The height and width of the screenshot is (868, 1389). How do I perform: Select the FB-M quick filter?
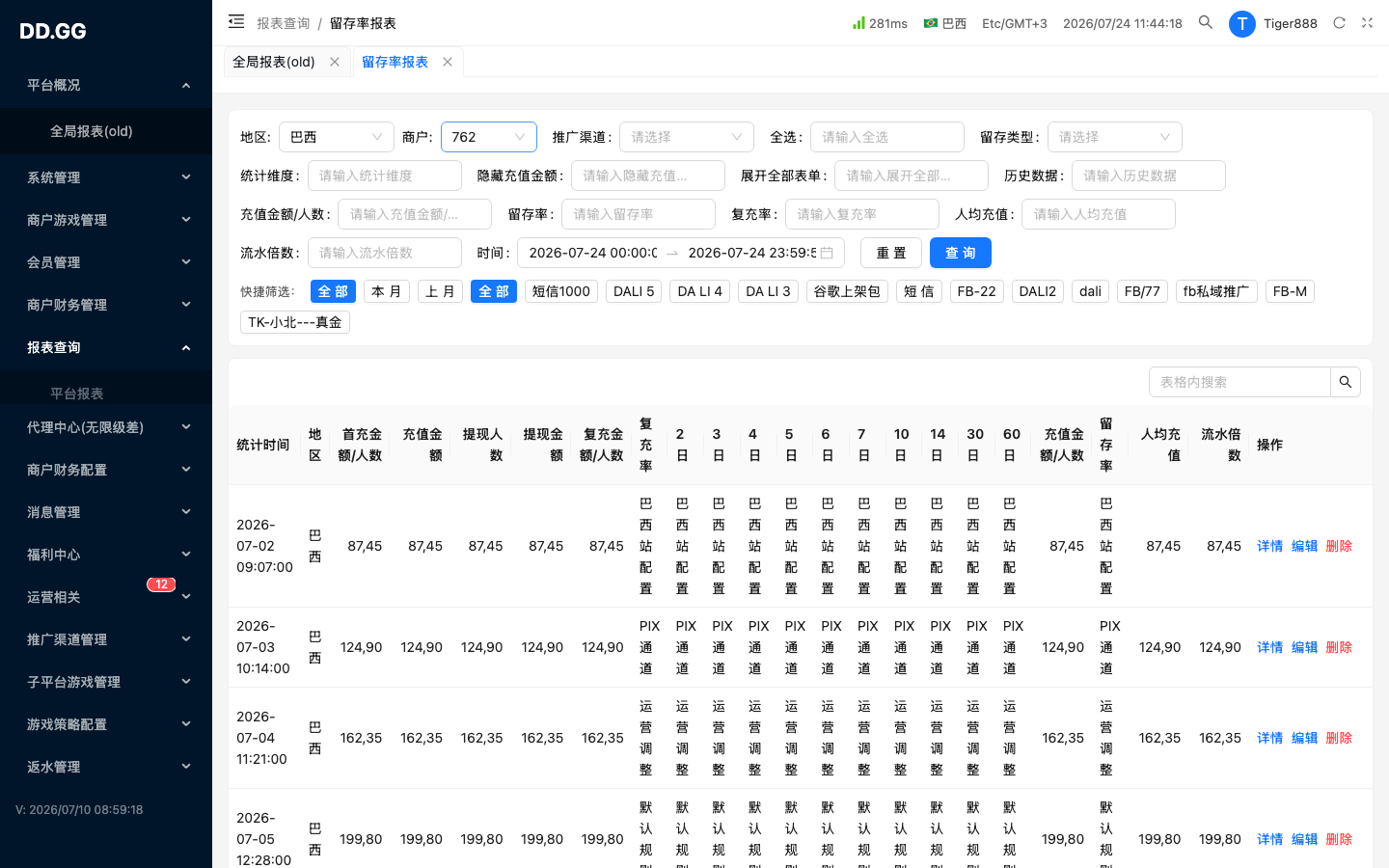pos(1291,291)
